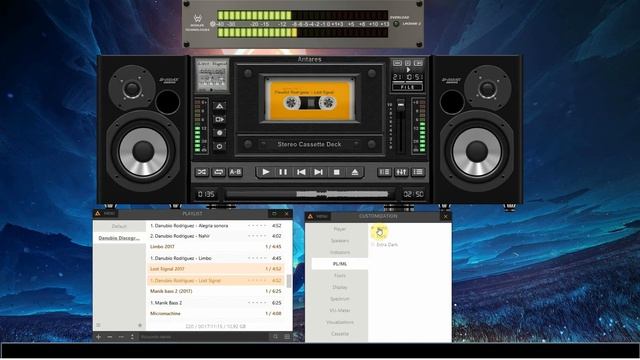
Task: Click the elapsed time 0:35 display
Action: click(x=206, y=194)
